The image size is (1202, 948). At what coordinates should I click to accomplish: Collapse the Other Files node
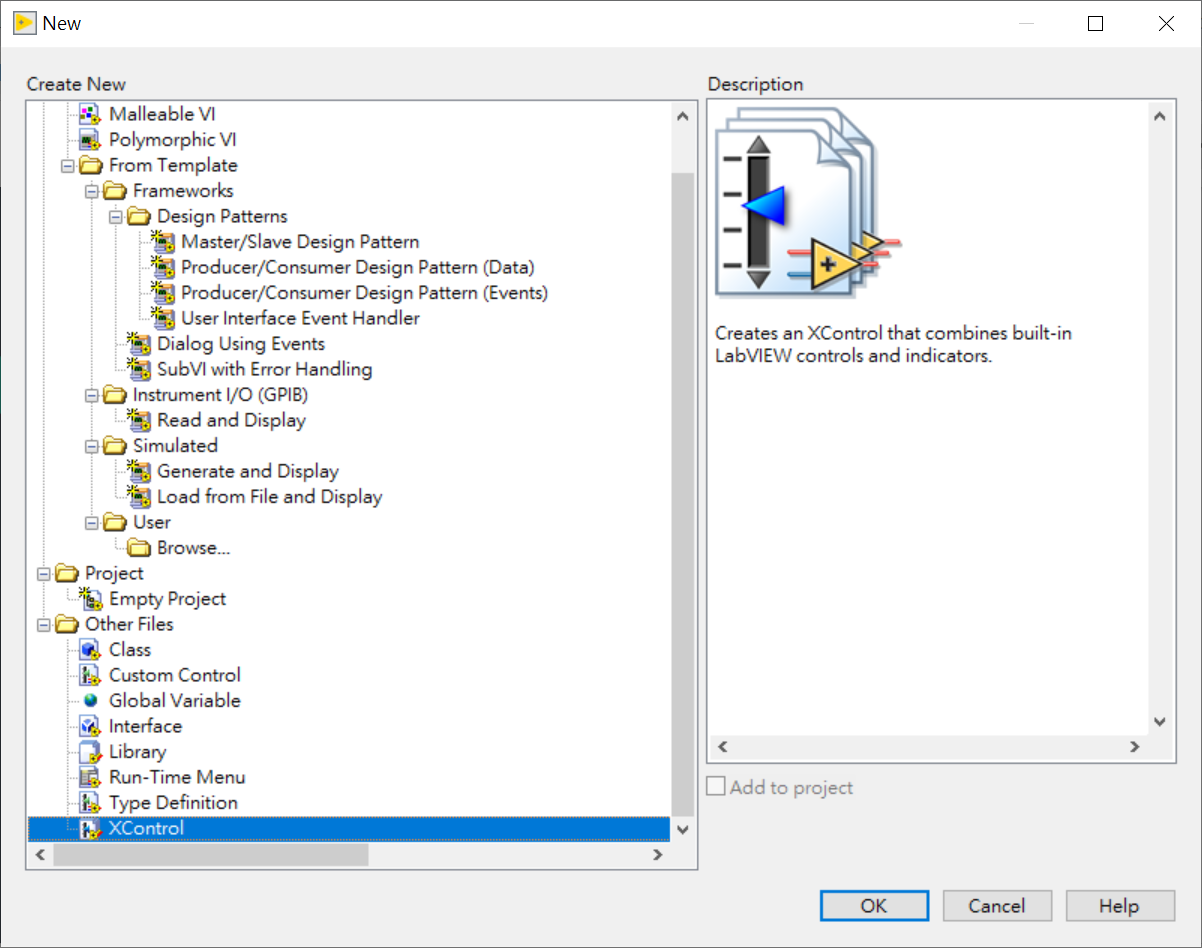pyautogui.click(x=42, y=624)
